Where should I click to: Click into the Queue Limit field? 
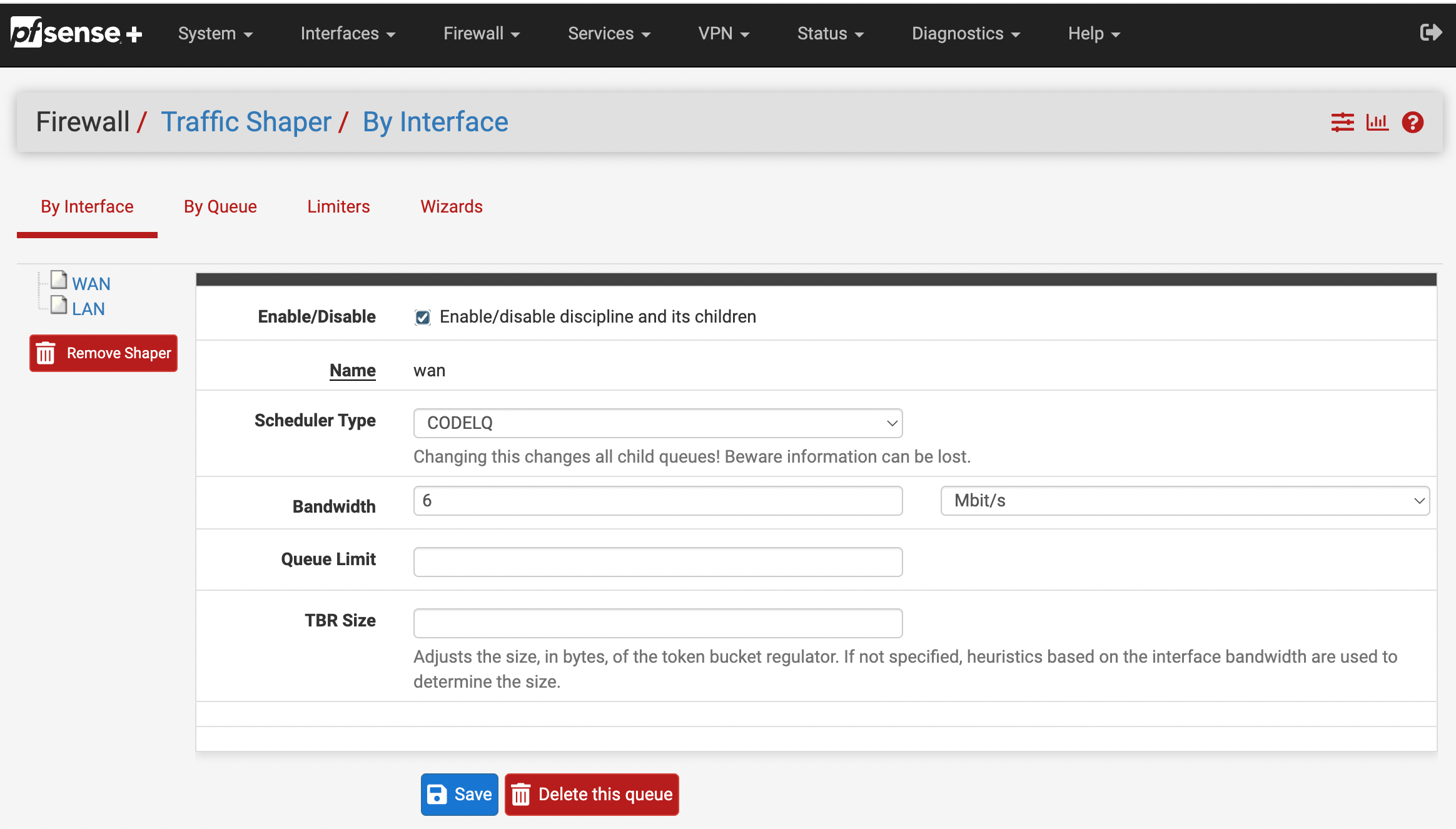[657, 562]
